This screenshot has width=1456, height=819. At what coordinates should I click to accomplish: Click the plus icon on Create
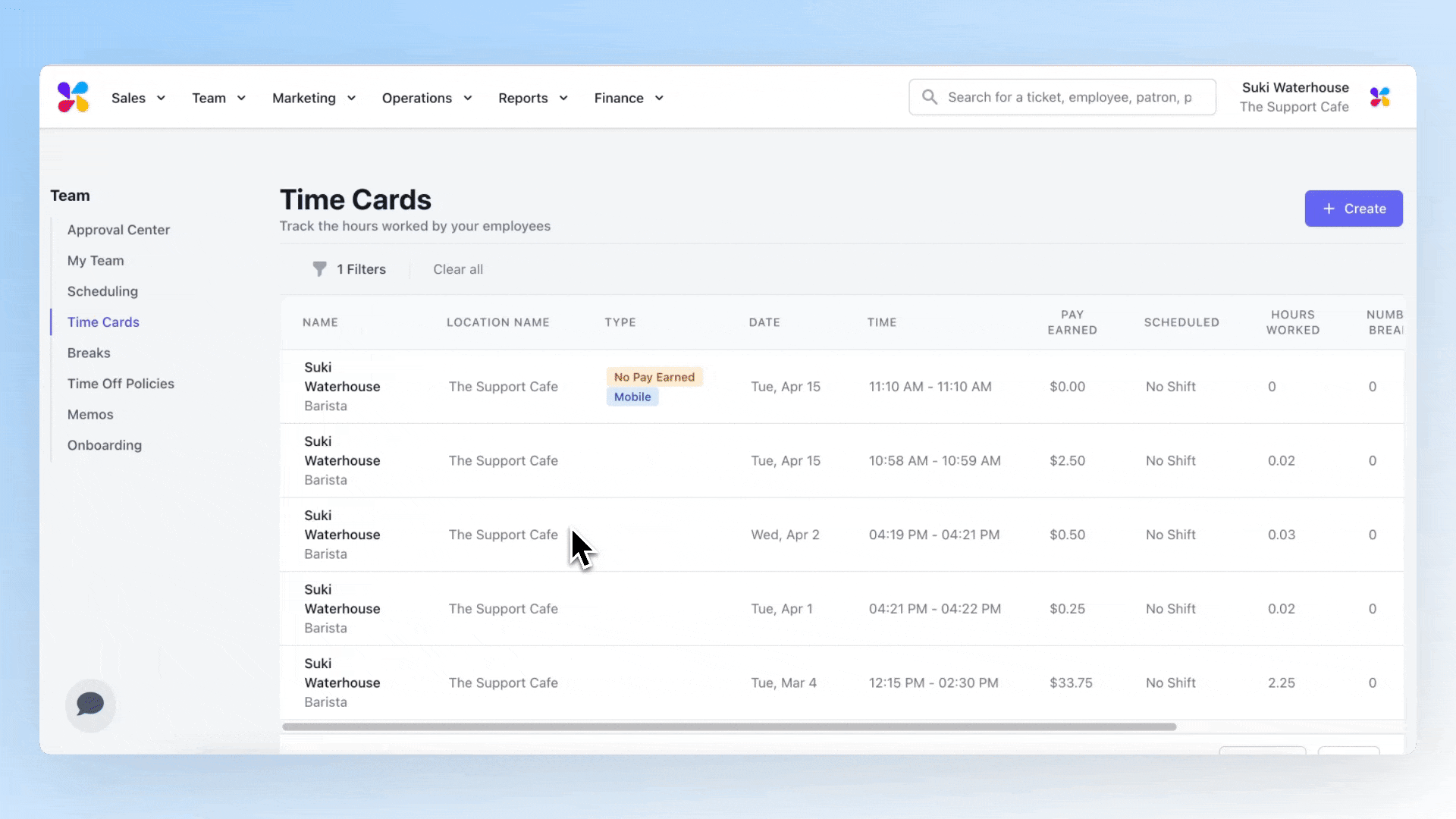point(1329,209)
